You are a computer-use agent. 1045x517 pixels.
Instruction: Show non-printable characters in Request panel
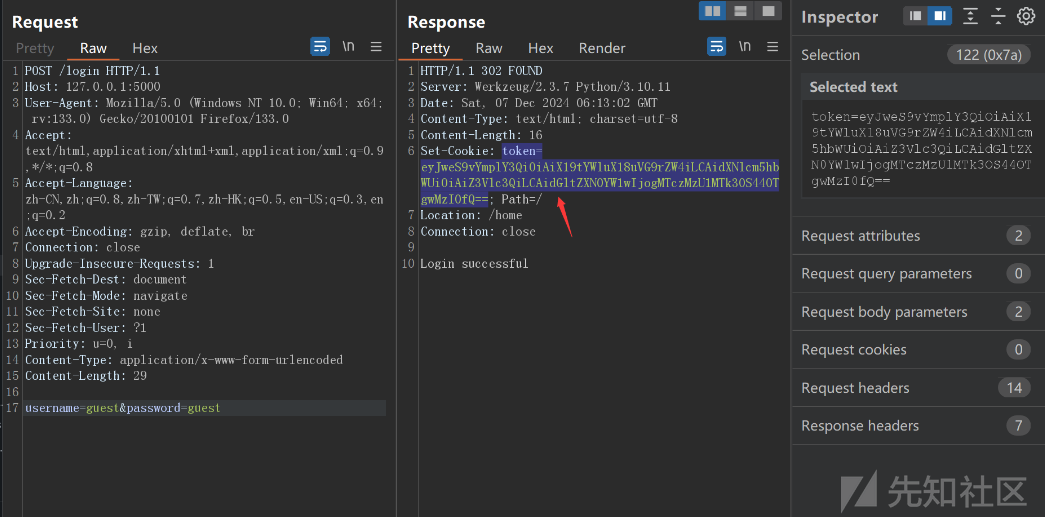click(x=348, y=47)
